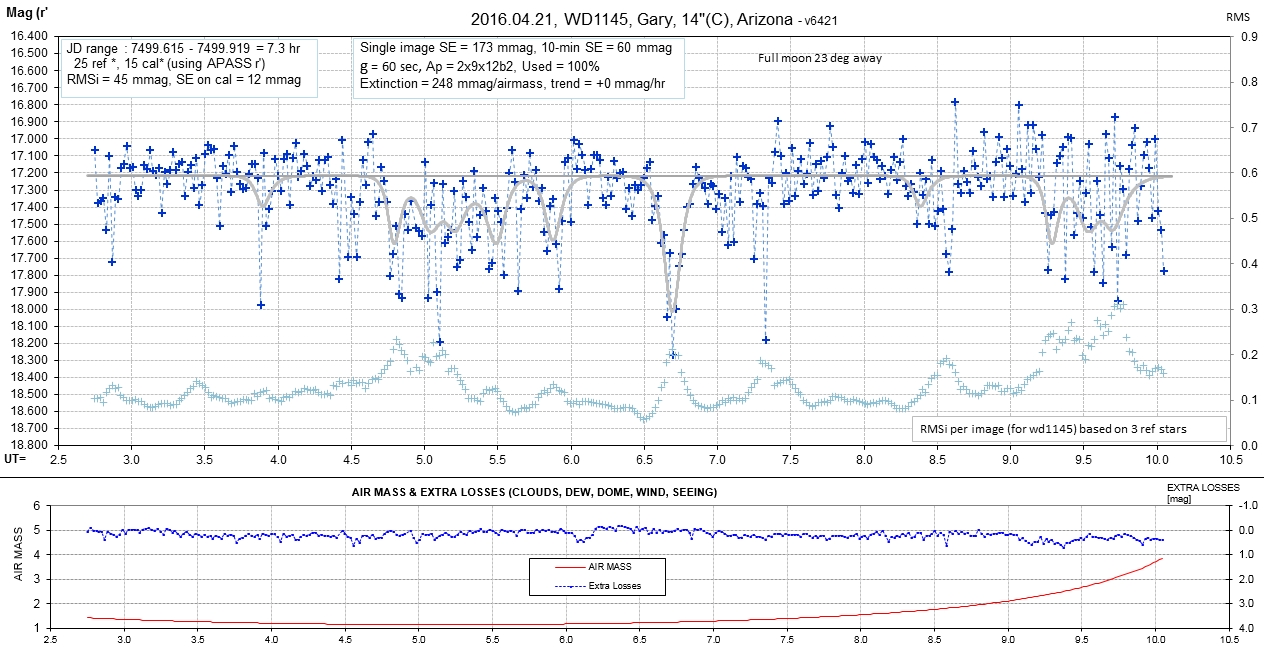
Task: Click the 4.5 tick on the upper chart's UT axis
Action: click(351, 459)
